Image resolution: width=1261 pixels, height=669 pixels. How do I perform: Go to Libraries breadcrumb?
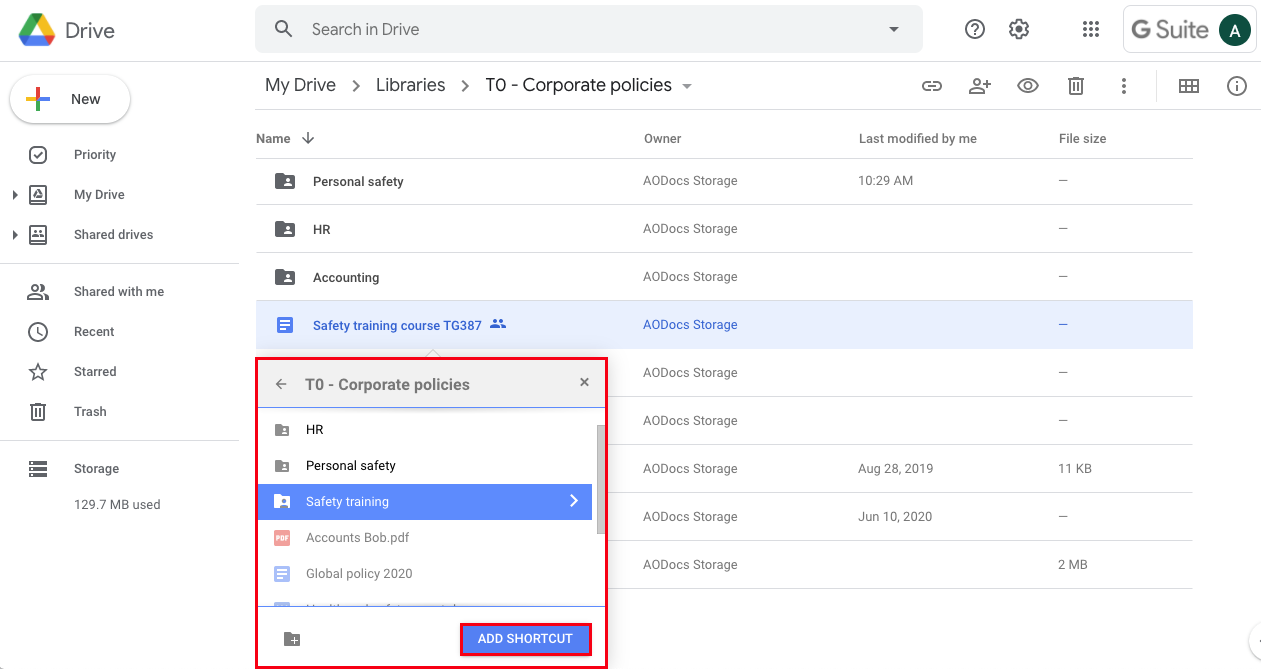pyautogui.click(x=410, y=85)
